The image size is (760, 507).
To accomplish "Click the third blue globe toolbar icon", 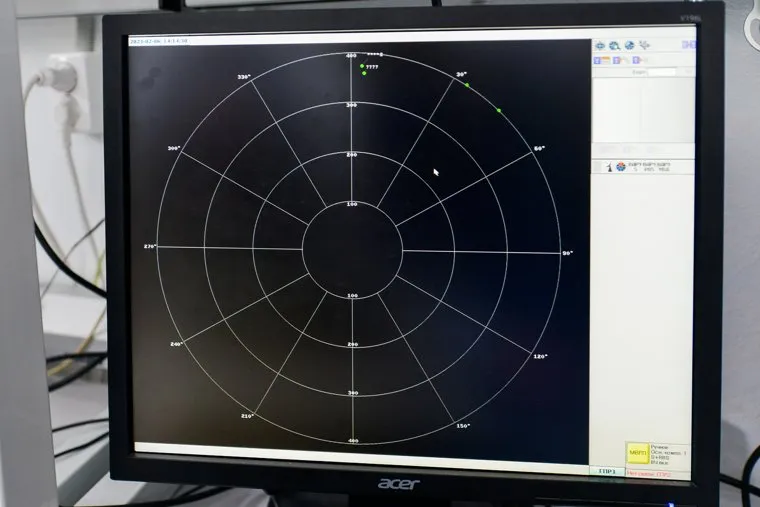I will click(x=629, y=46).
